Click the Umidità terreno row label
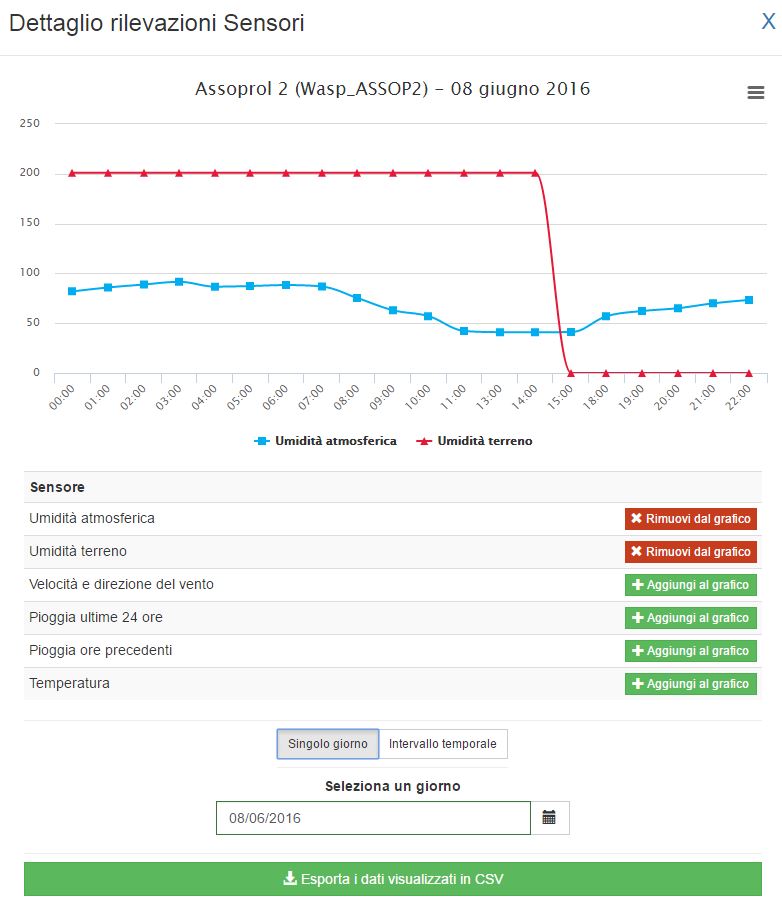 point(78,551)
